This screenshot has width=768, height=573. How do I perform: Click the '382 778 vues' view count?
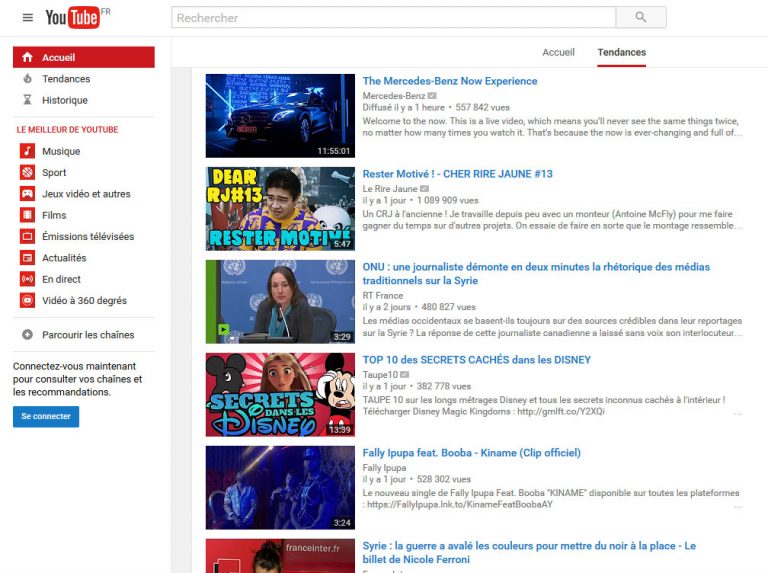(444, 386)
